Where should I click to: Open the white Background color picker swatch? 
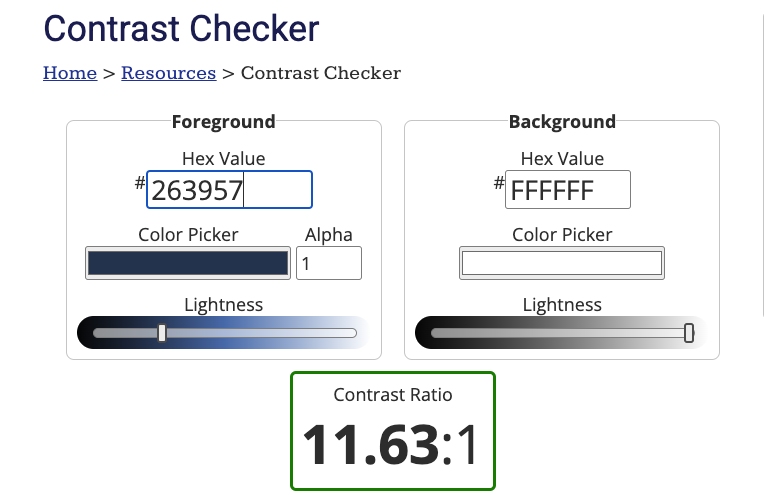coord(562,263)
